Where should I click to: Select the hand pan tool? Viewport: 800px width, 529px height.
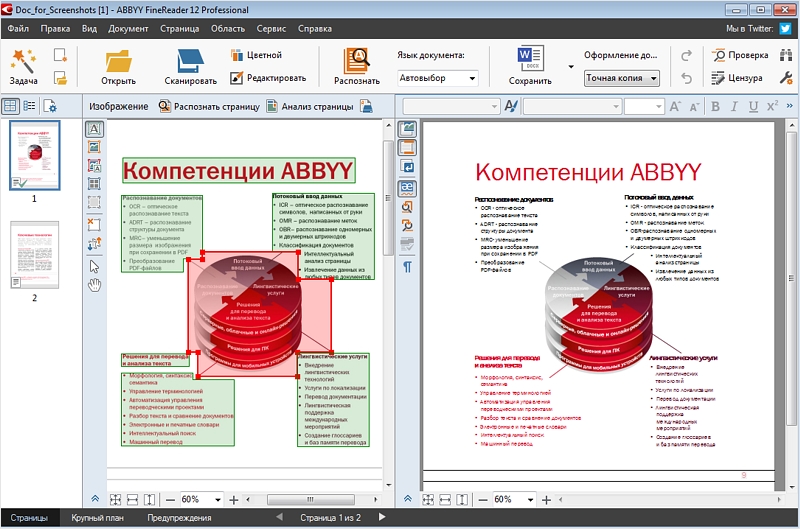(x=94, y=285)
